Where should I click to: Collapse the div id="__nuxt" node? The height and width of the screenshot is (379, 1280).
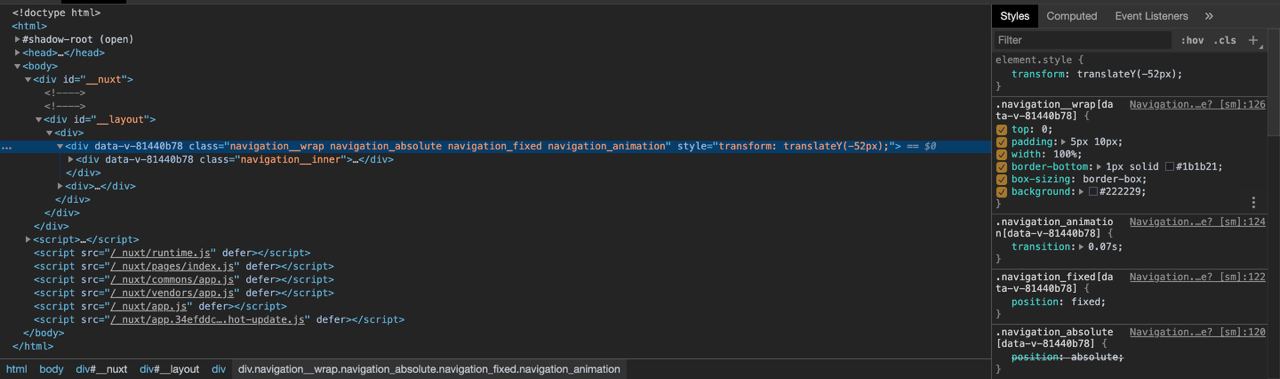[28, 79]
